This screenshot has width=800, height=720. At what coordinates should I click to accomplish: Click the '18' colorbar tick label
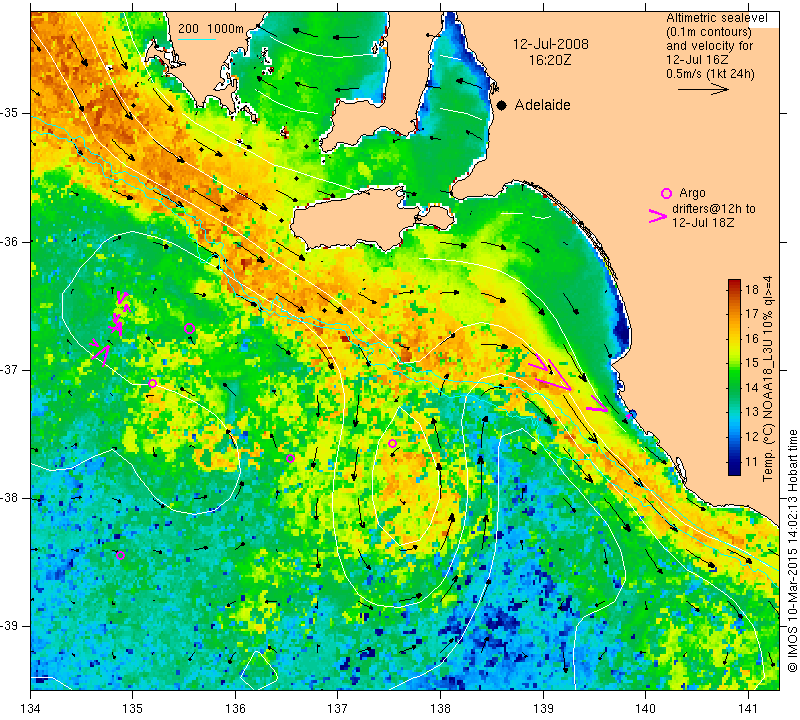tap(752, 290)
